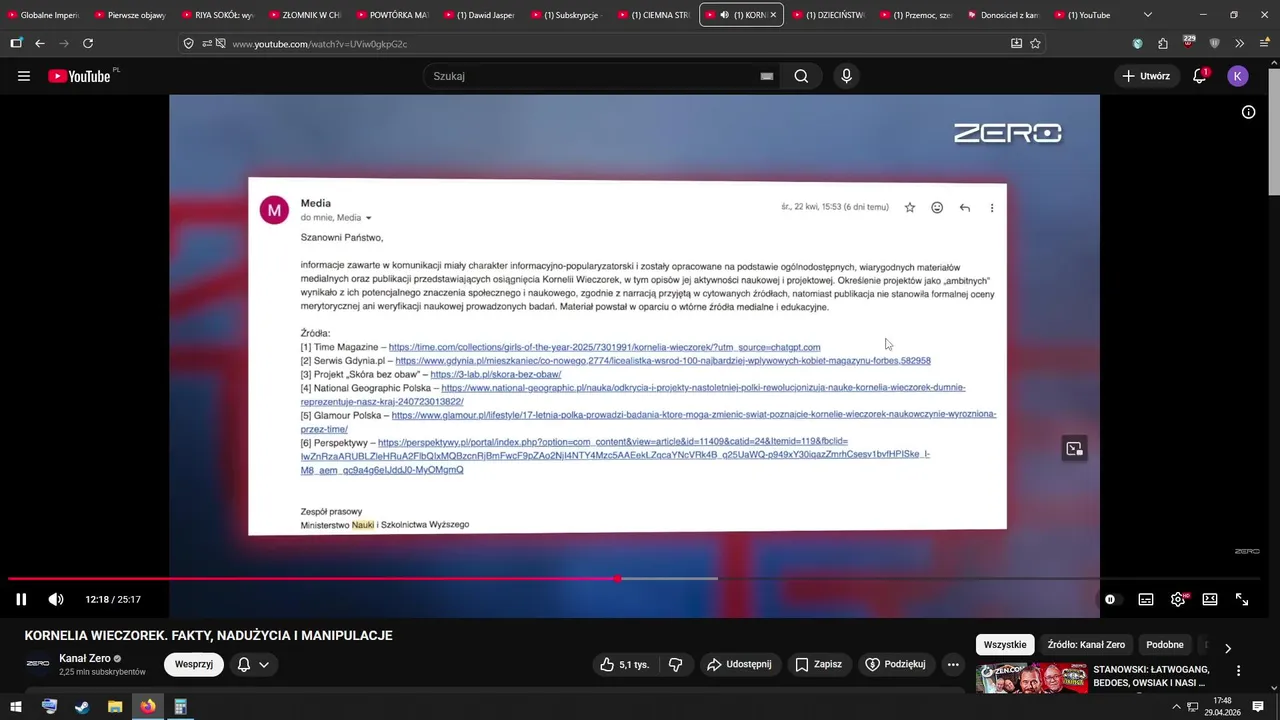Image resolution: width=1280 pixels, height=720 pixels.
Task: Open reader or picture-in-picture icon in address bar
Action: click(x=1016, y=43)
